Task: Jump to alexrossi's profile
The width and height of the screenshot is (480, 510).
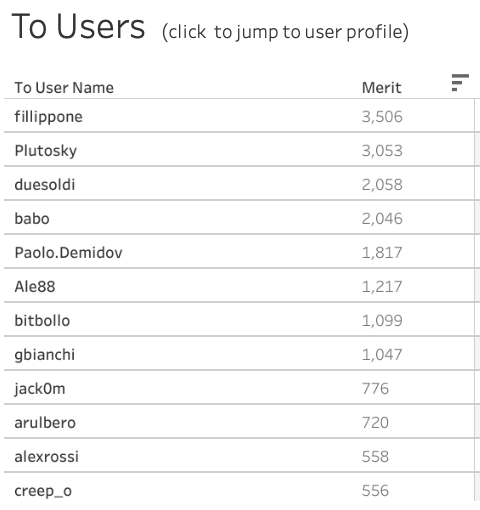Action: click(x=46, y=457)
